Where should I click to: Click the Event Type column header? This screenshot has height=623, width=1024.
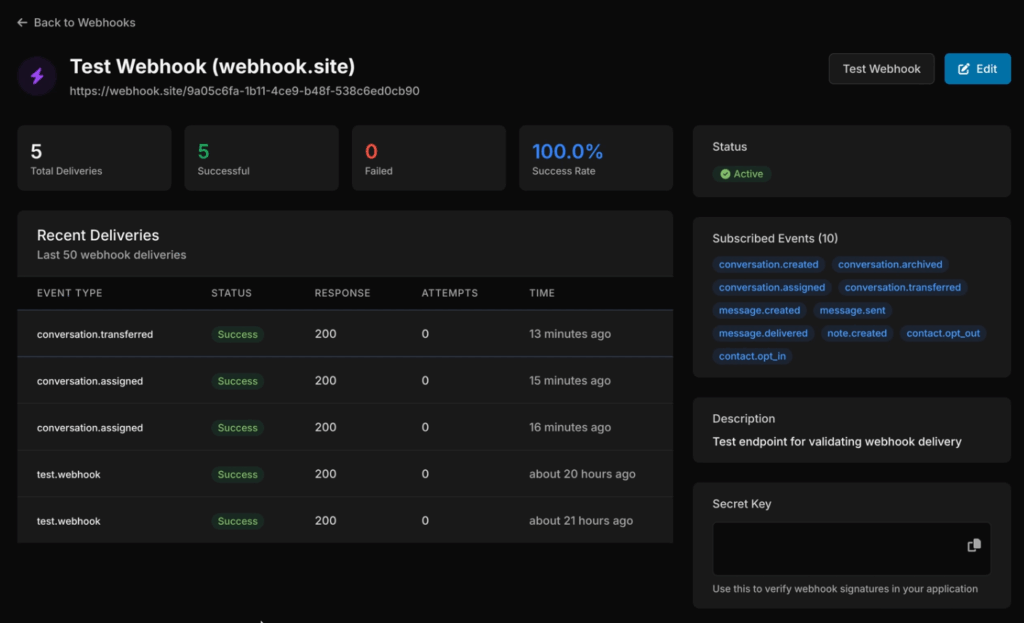(69, 293)
